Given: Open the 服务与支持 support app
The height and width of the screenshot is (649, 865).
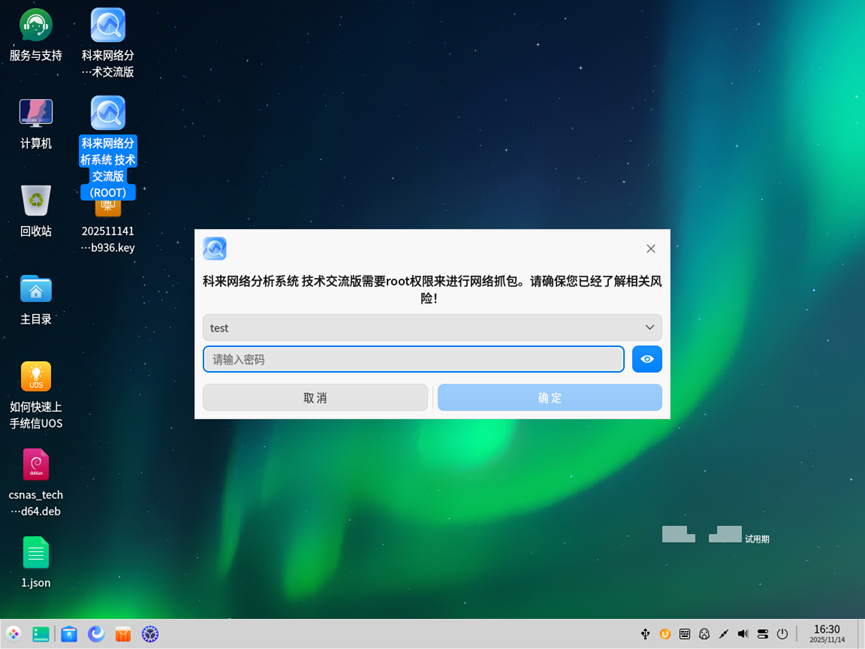Looking at the screenshot, I should (35, 24).
